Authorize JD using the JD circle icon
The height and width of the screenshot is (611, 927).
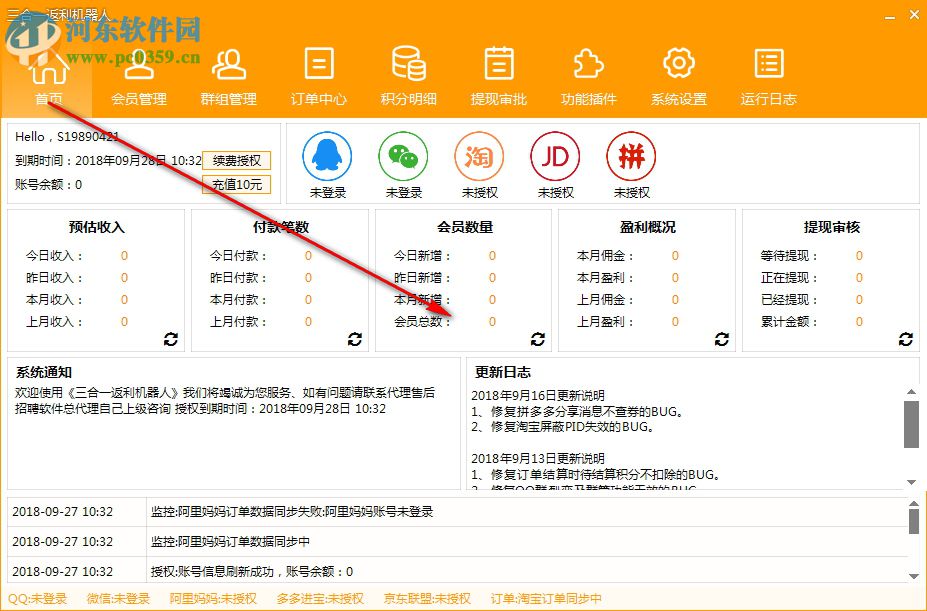tap(555, 158)
